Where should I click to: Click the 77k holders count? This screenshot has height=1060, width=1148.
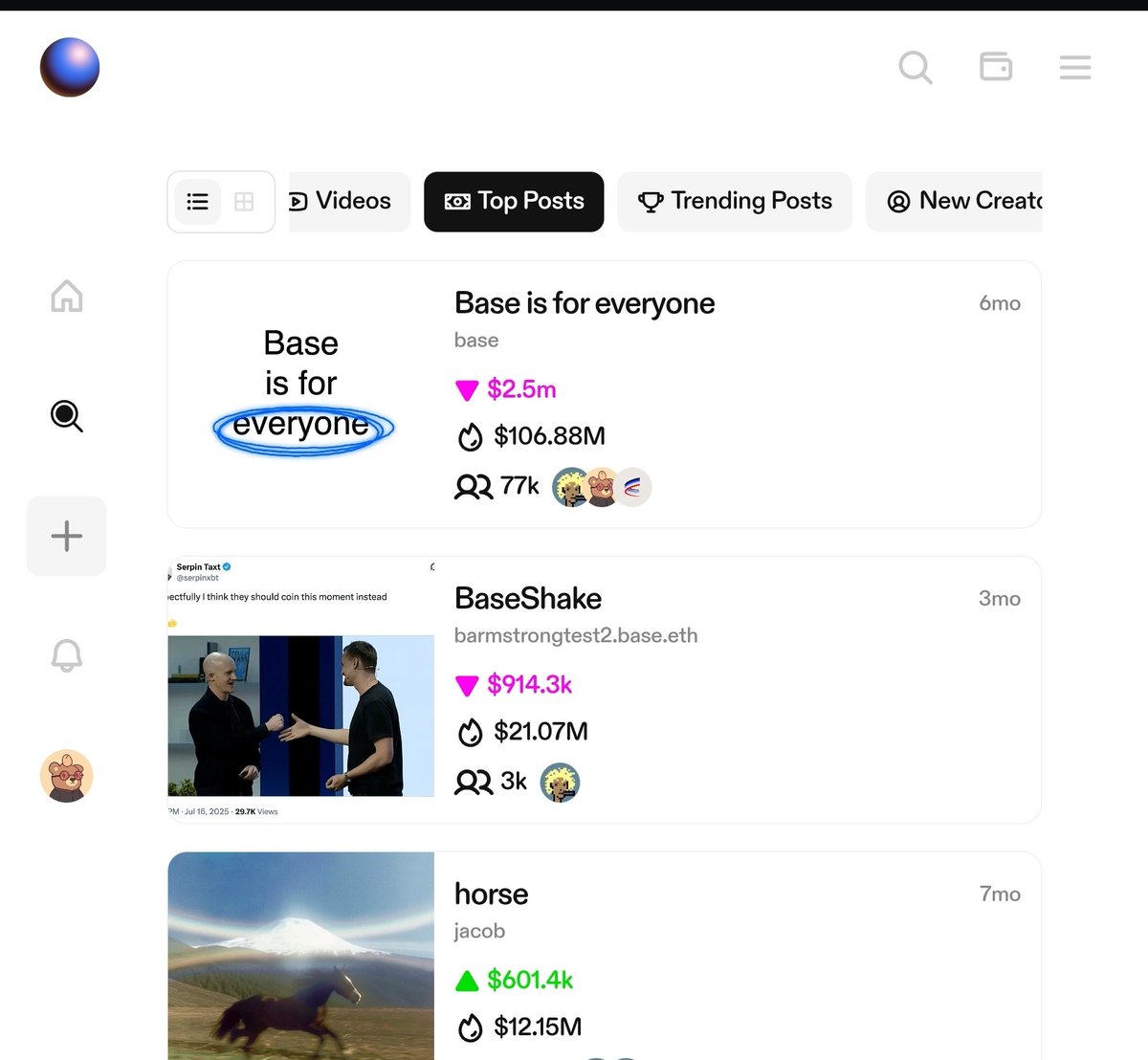[x=519, y=486]
